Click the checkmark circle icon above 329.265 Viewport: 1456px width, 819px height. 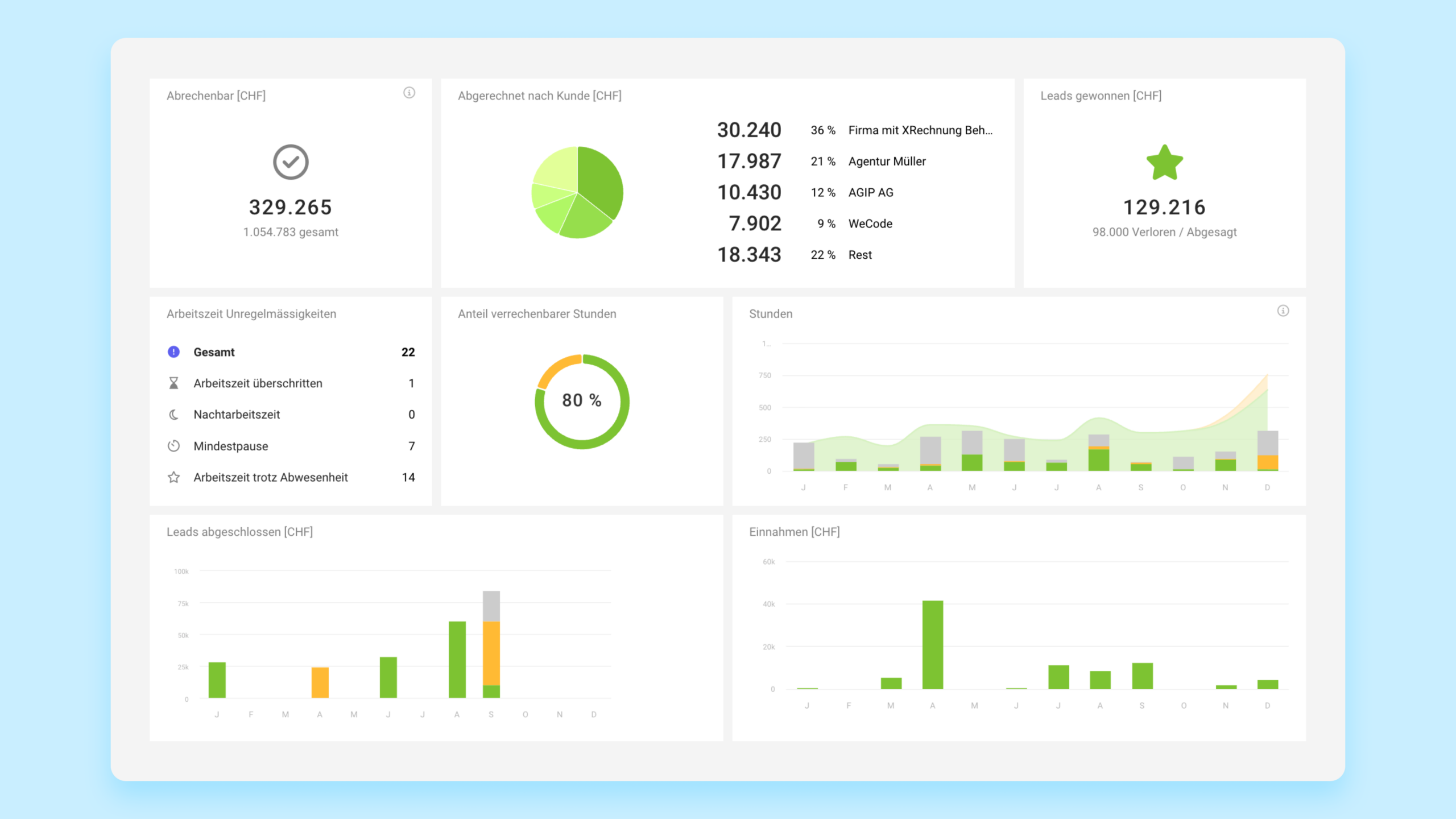291,162
